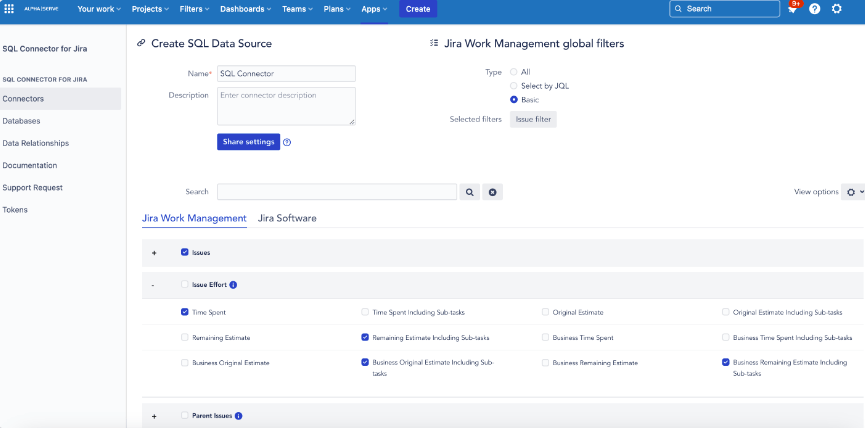Switch to the Jira Software tab
Image resolution: width=865 pixels, height=428 pixels.
(287, 218)
